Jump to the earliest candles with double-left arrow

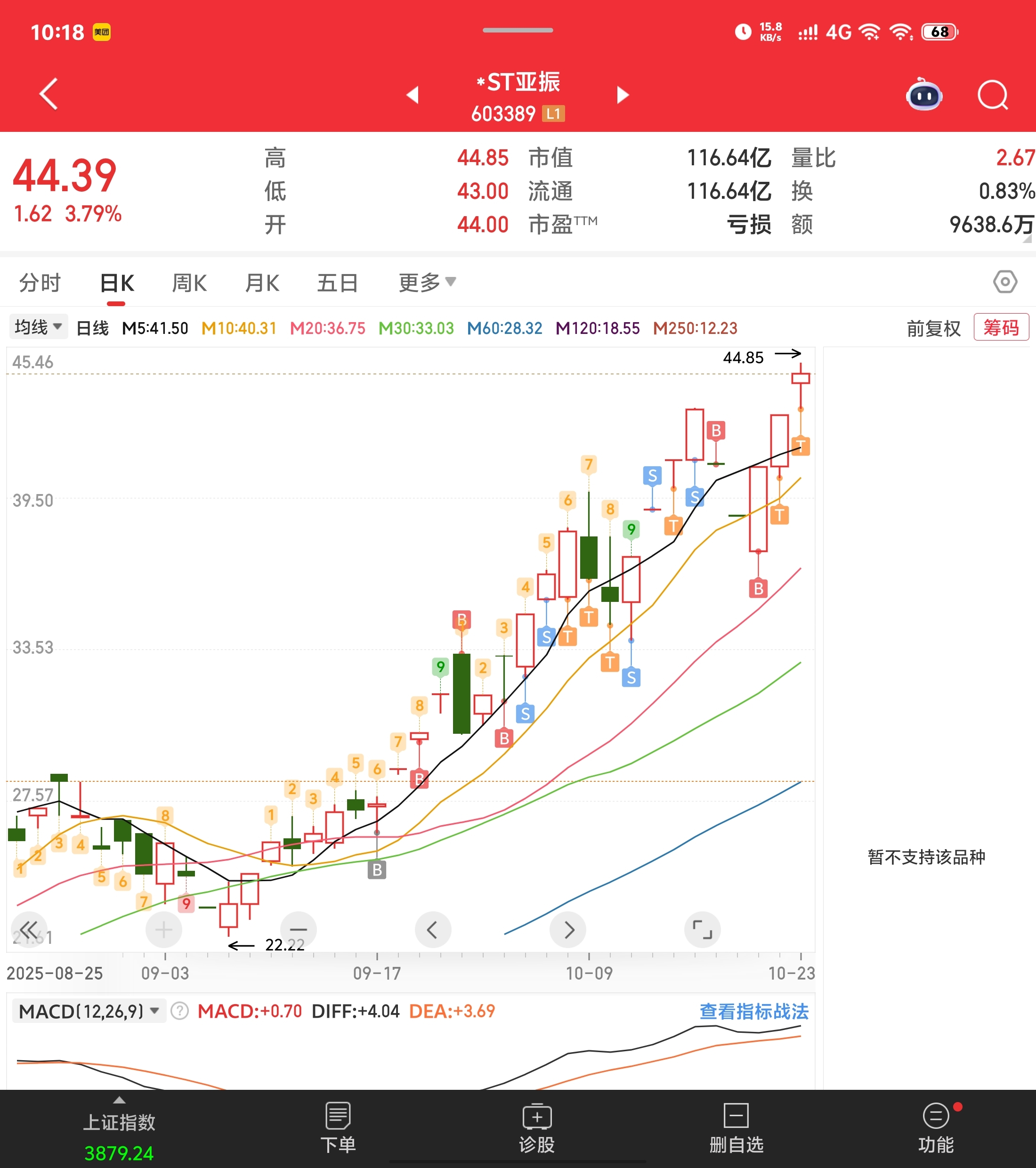(29, 930)
